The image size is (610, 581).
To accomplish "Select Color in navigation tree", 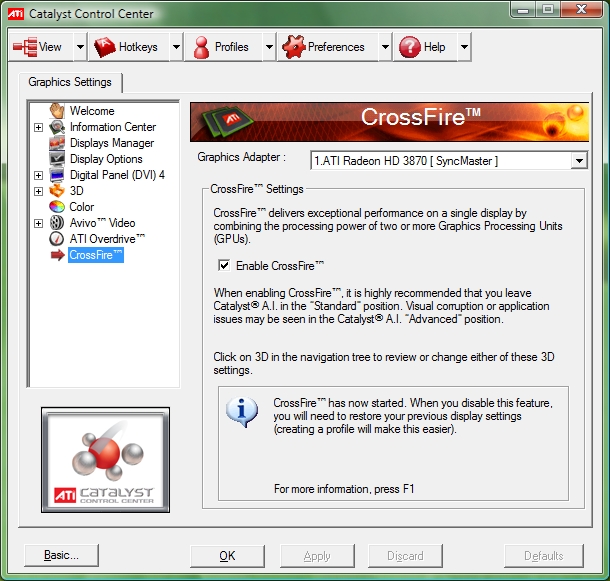I will point(82,207).
